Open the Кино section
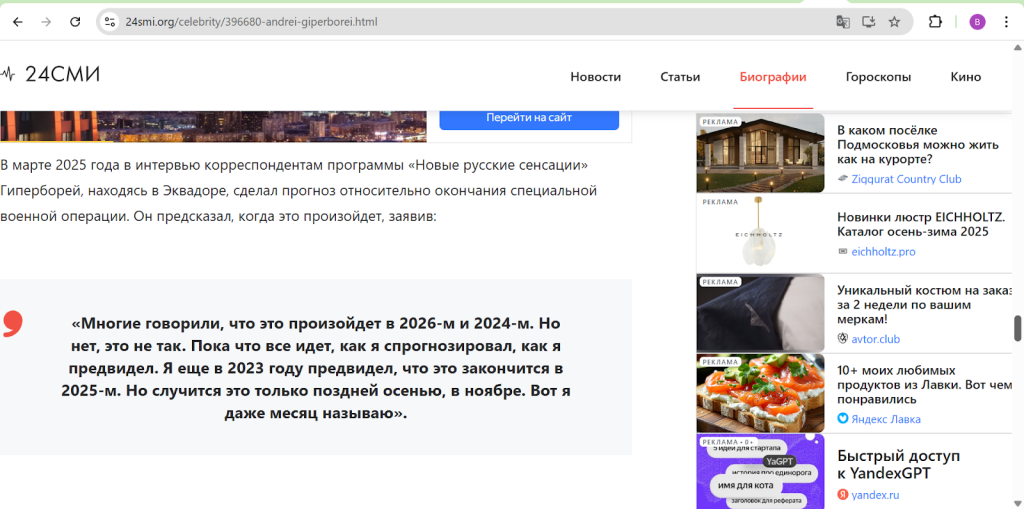 click(x=965, y=77)
